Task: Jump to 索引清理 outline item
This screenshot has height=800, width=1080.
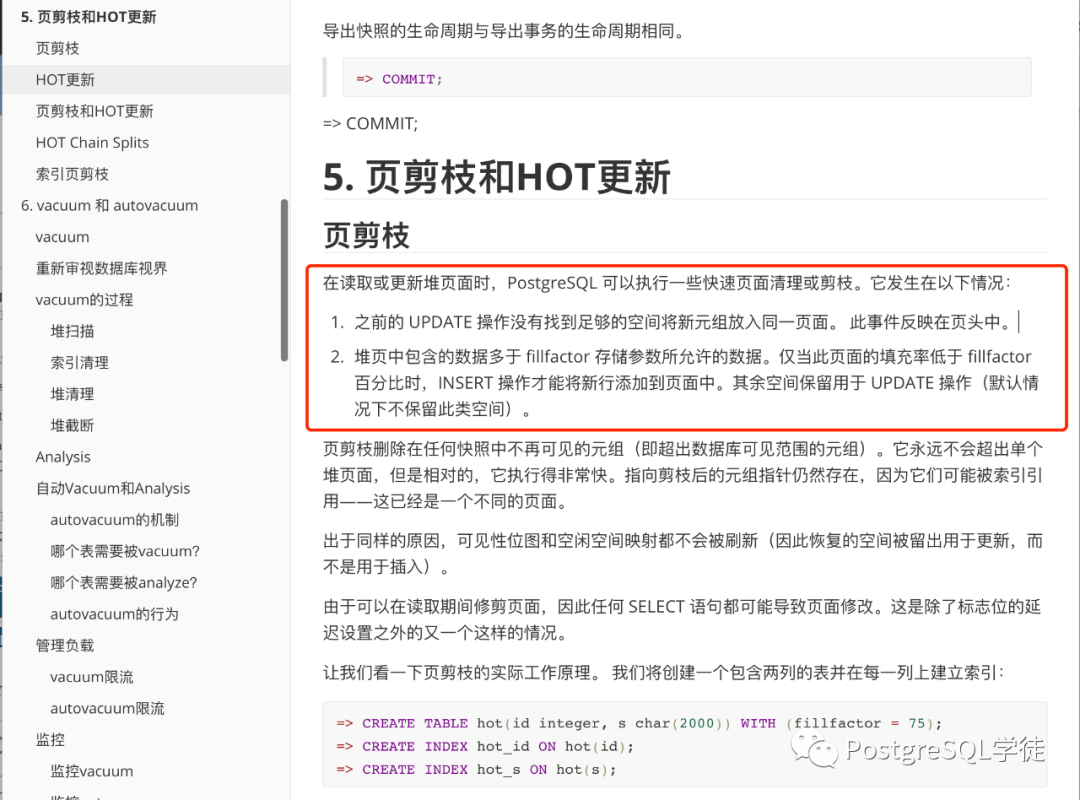Action: (x=80, y=362)
